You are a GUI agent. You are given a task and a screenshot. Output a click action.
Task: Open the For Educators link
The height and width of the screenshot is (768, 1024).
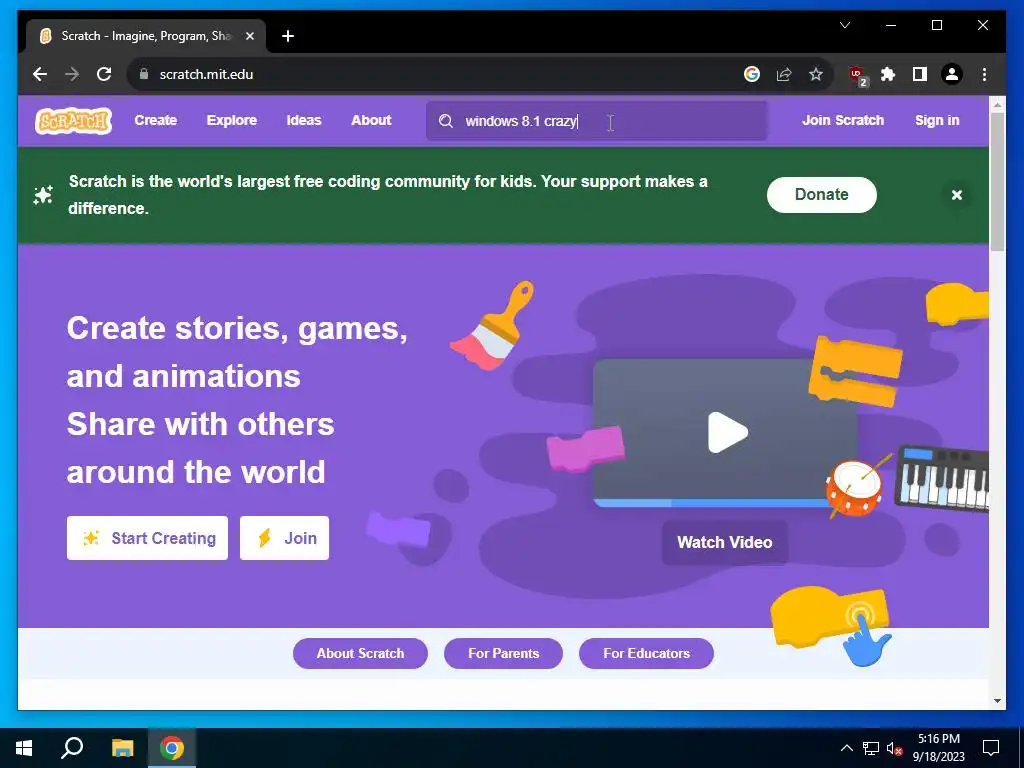[647, 653]
